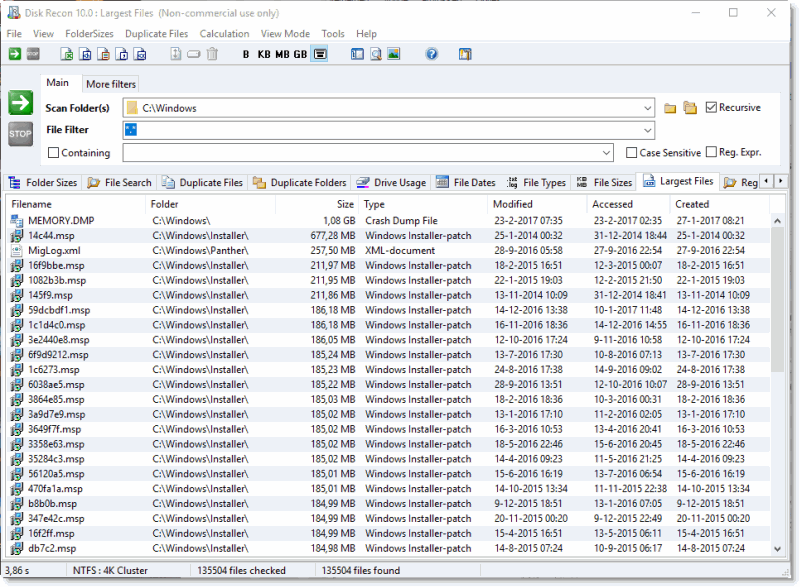
Task: Sort by the Modified column header
Action: (x=537, y=204)
